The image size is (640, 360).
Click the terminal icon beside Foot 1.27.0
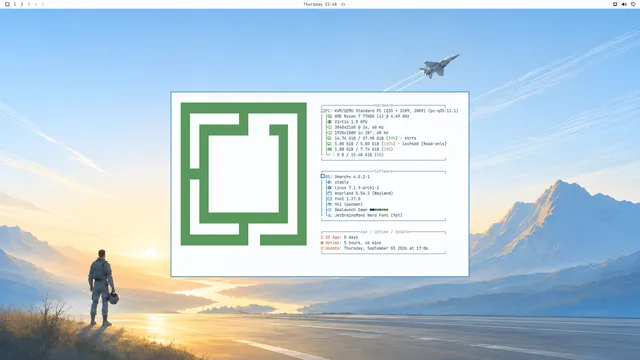coord(329,199)
